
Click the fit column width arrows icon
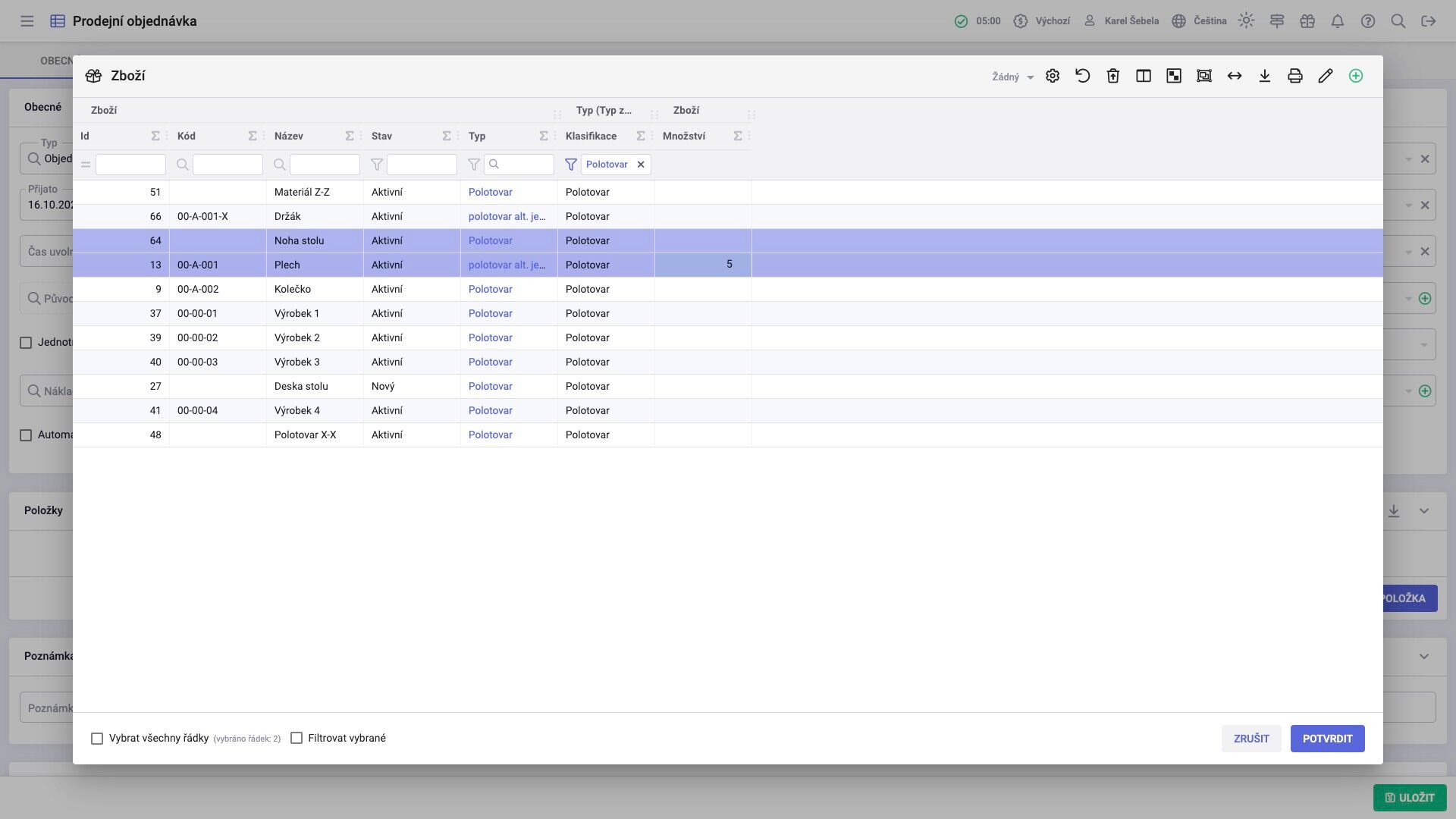[1235, 76]
